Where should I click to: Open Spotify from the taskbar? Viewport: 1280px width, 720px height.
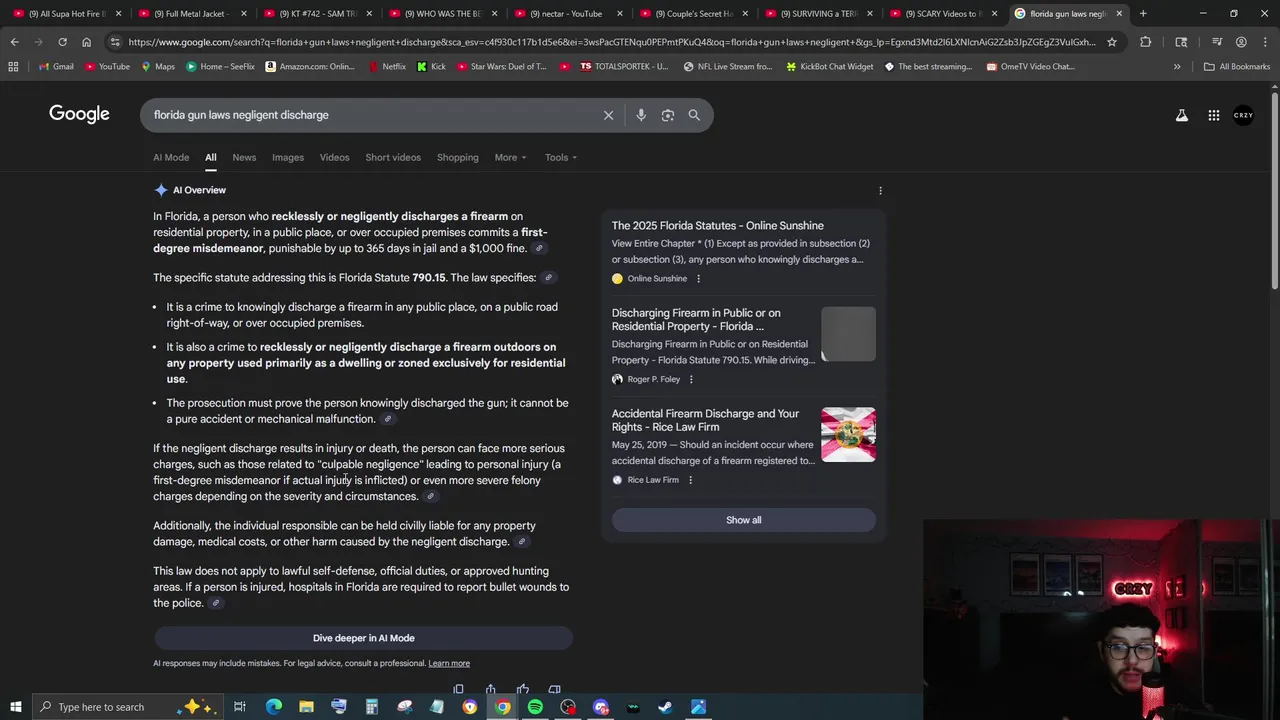(535, 707)
